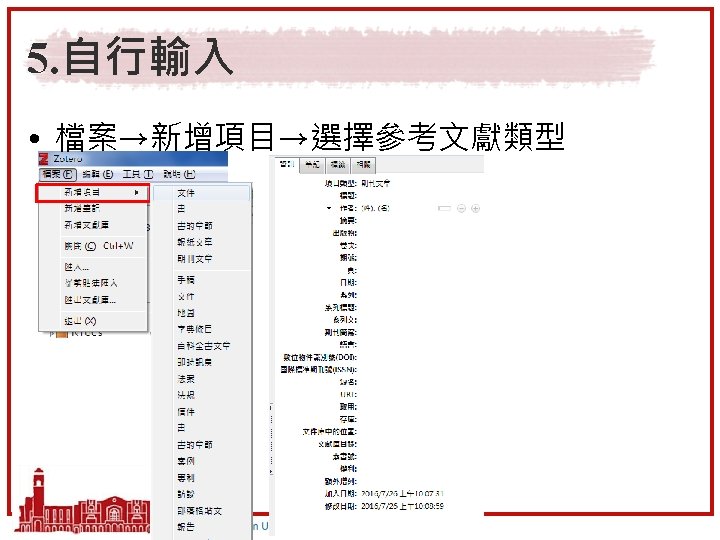
Task: Click the URL field in info pane
Action: [x=420, y=394]
